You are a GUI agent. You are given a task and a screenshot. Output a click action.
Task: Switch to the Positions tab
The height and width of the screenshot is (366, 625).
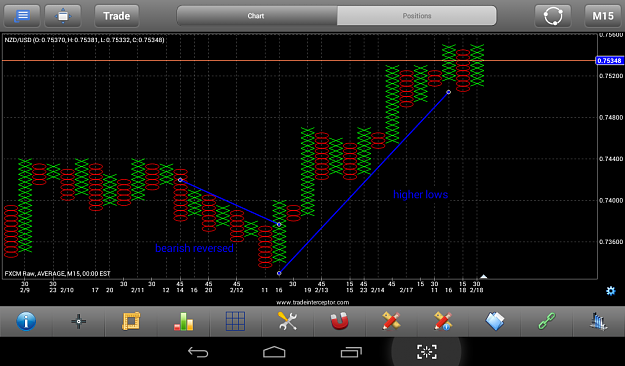(x=417, y=16)
